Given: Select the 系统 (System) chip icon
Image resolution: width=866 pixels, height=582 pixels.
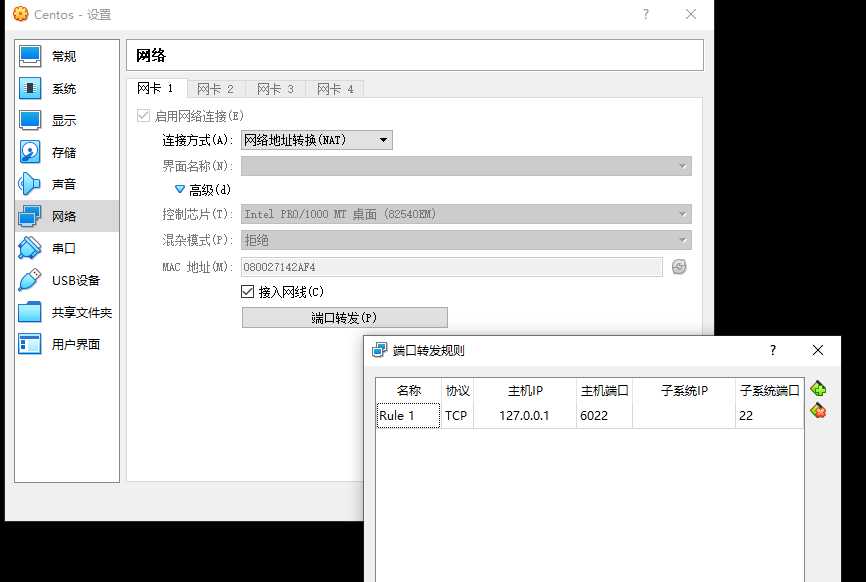Looking at the screenshot, I should (30, 88).
